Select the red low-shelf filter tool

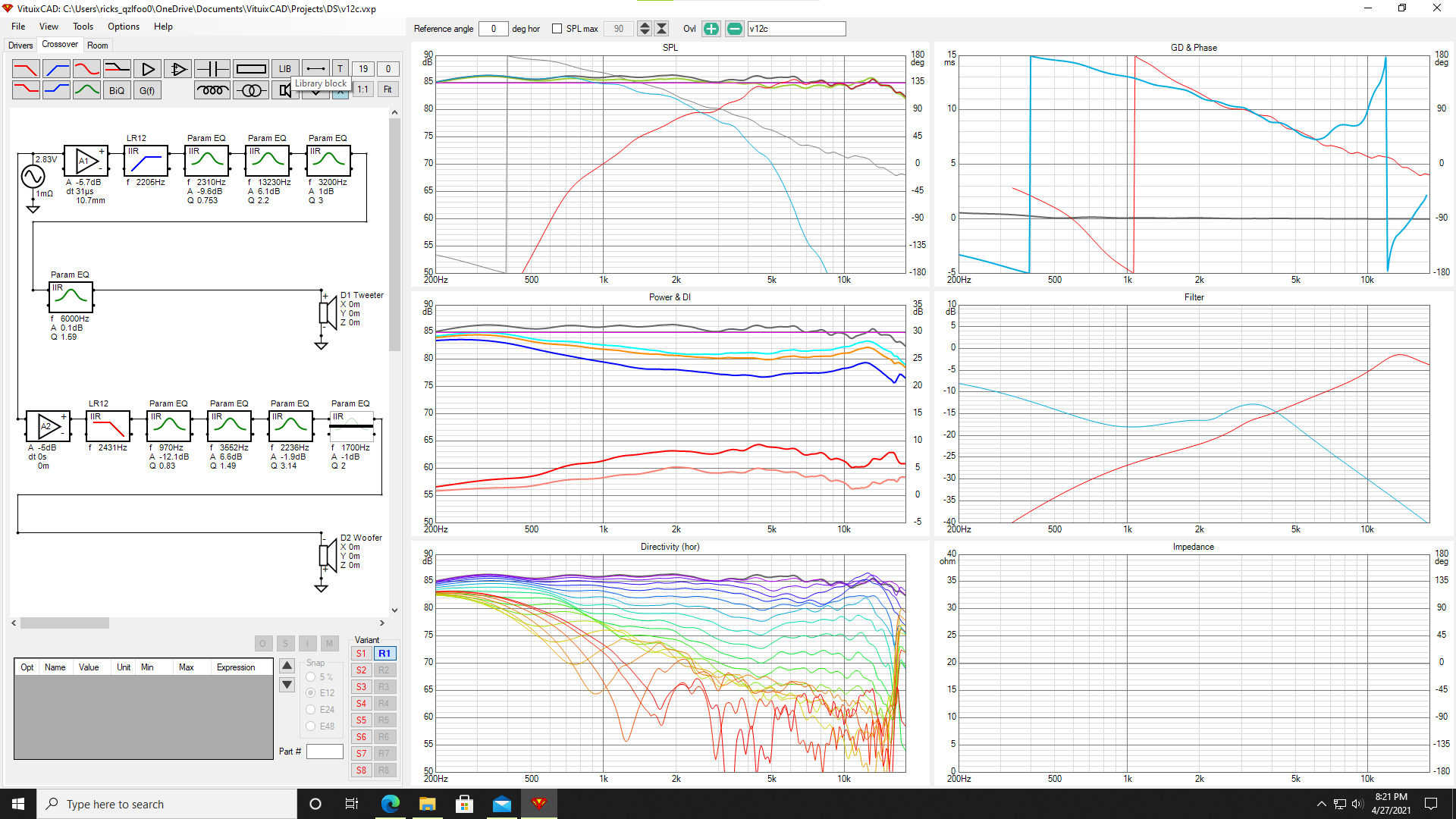click(26, 90)
